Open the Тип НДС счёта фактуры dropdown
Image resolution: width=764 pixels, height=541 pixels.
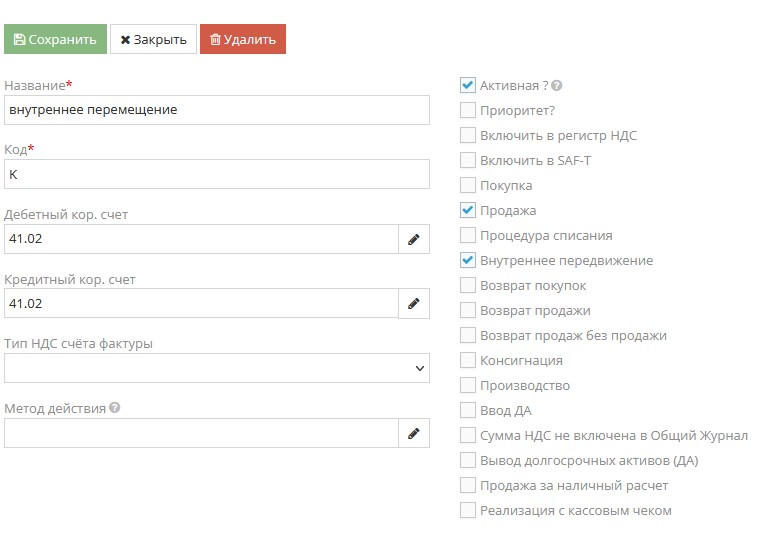click(216, 368)
